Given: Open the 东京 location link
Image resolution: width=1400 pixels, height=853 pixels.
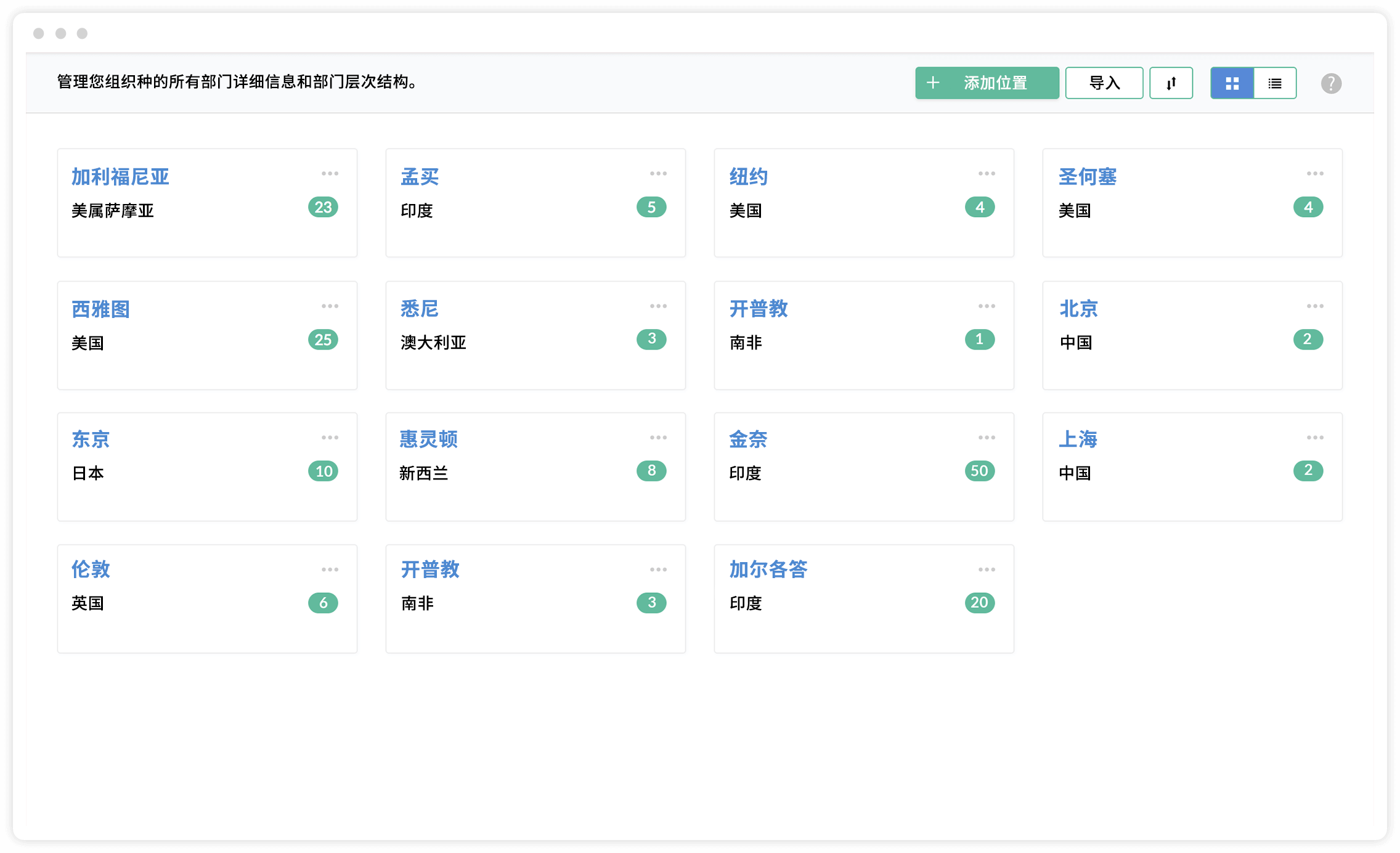Looking at the screenshot, I should point(91,439).
